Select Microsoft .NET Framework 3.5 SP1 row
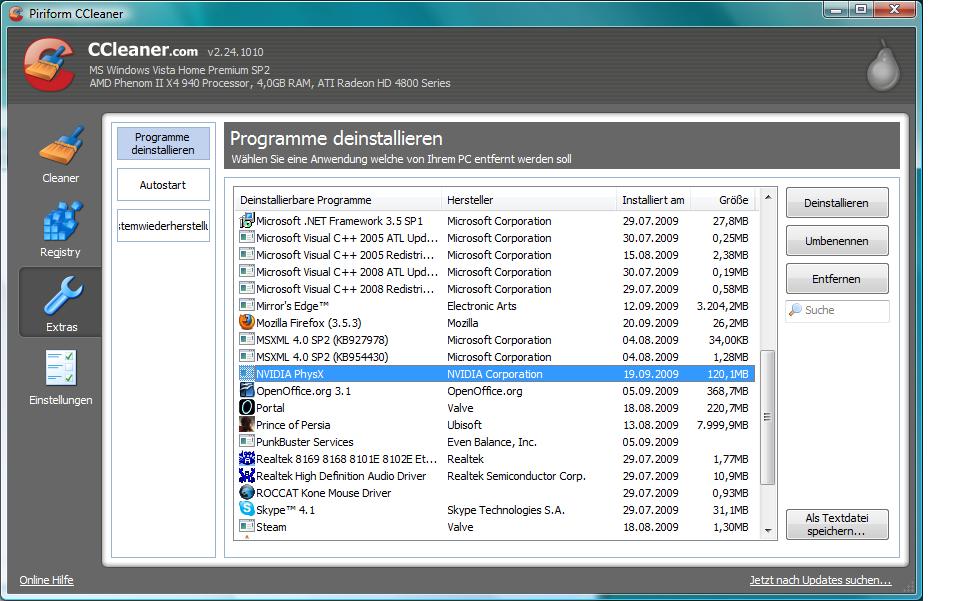960x601 pixels. point(495,221)
